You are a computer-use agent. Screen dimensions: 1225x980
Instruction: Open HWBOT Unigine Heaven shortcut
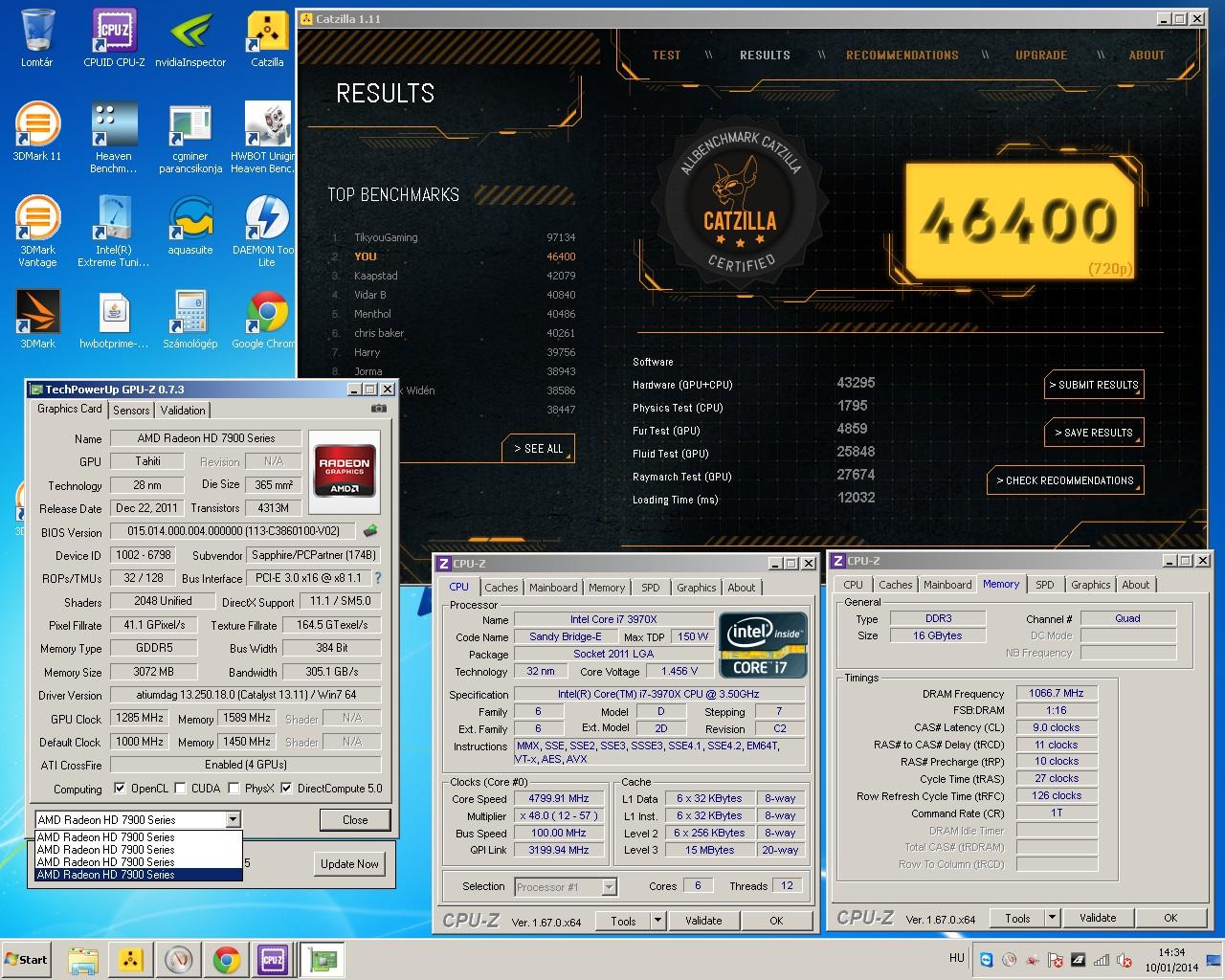(262, 139)
